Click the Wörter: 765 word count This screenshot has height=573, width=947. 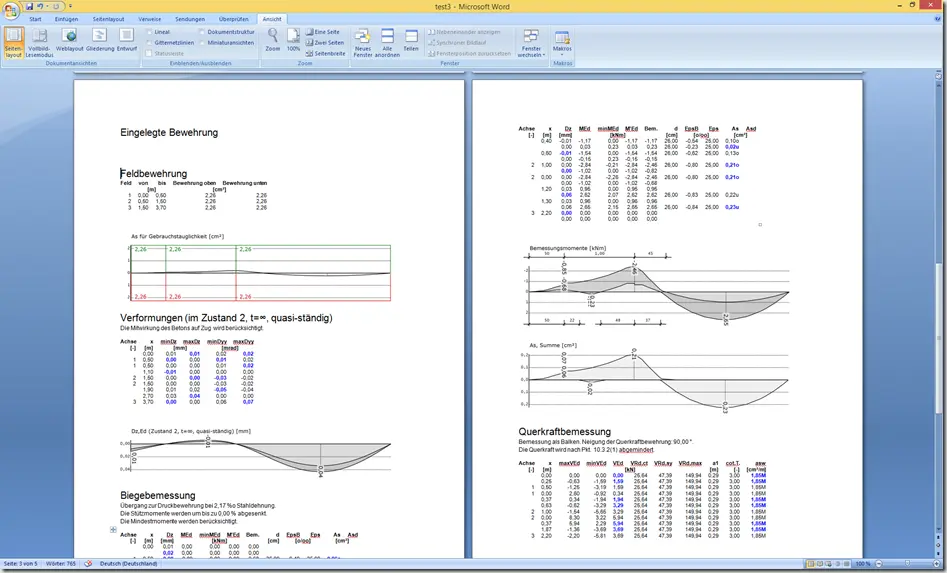pyautogui.click(x=61, y=564)
